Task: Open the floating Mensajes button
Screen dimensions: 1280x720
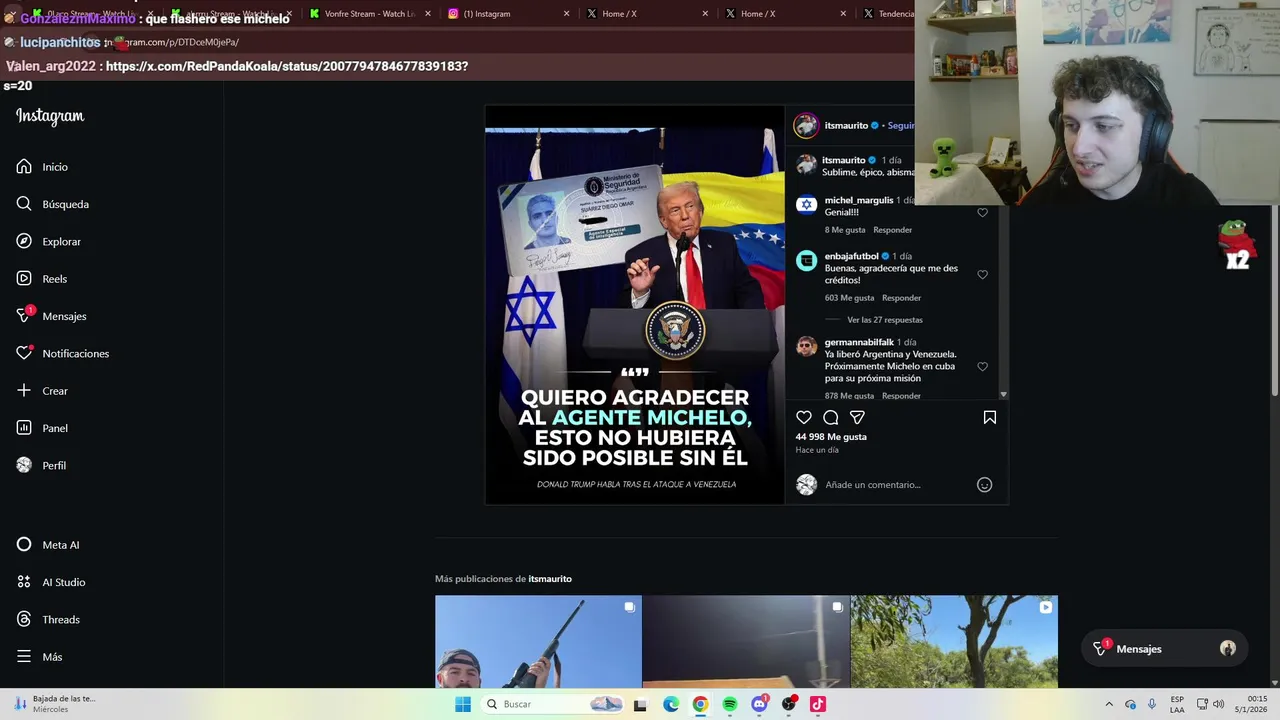Action: point(1165,649)
